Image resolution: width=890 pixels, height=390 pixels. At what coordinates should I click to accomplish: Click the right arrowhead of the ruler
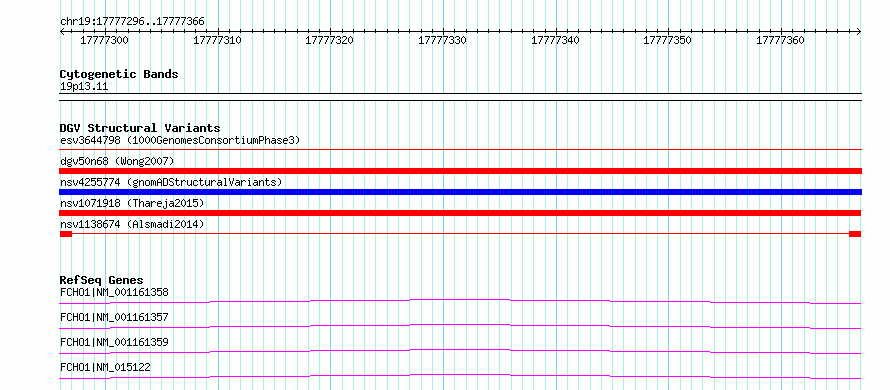click(859, 31)
